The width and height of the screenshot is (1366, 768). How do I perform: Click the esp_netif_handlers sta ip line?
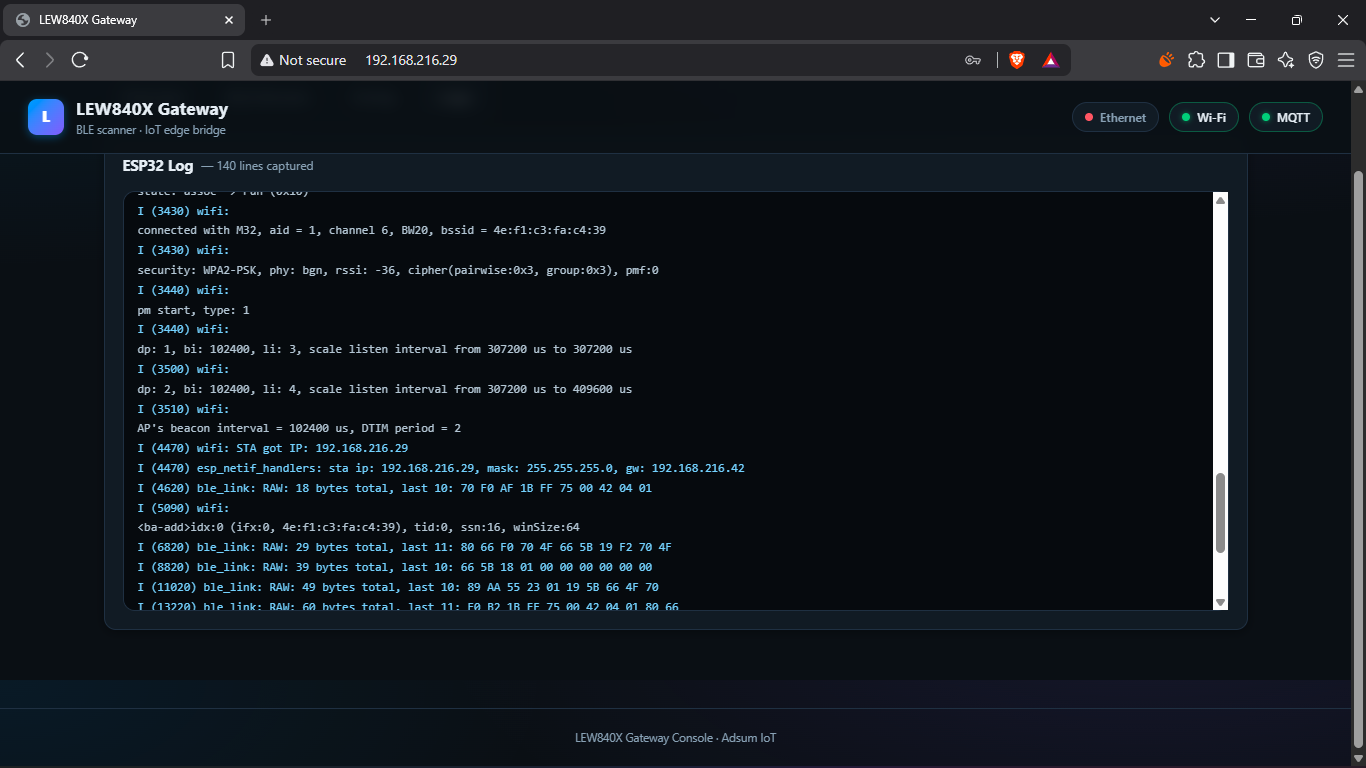441,468
